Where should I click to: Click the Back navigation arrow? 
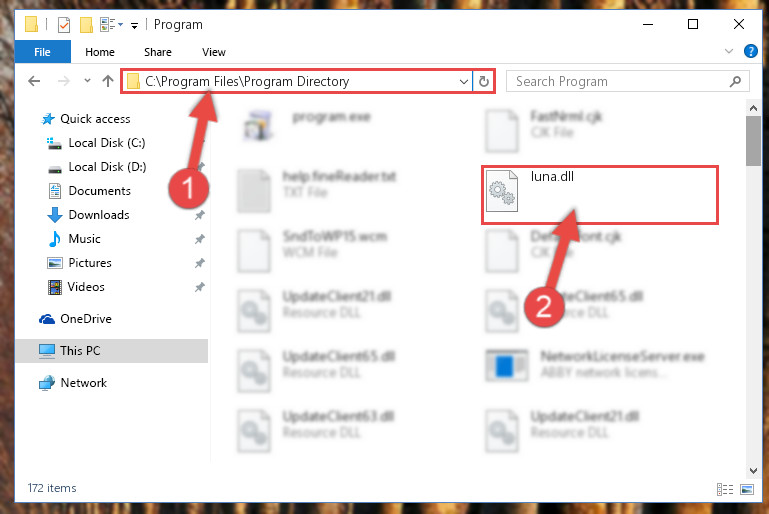pos(34,81)
